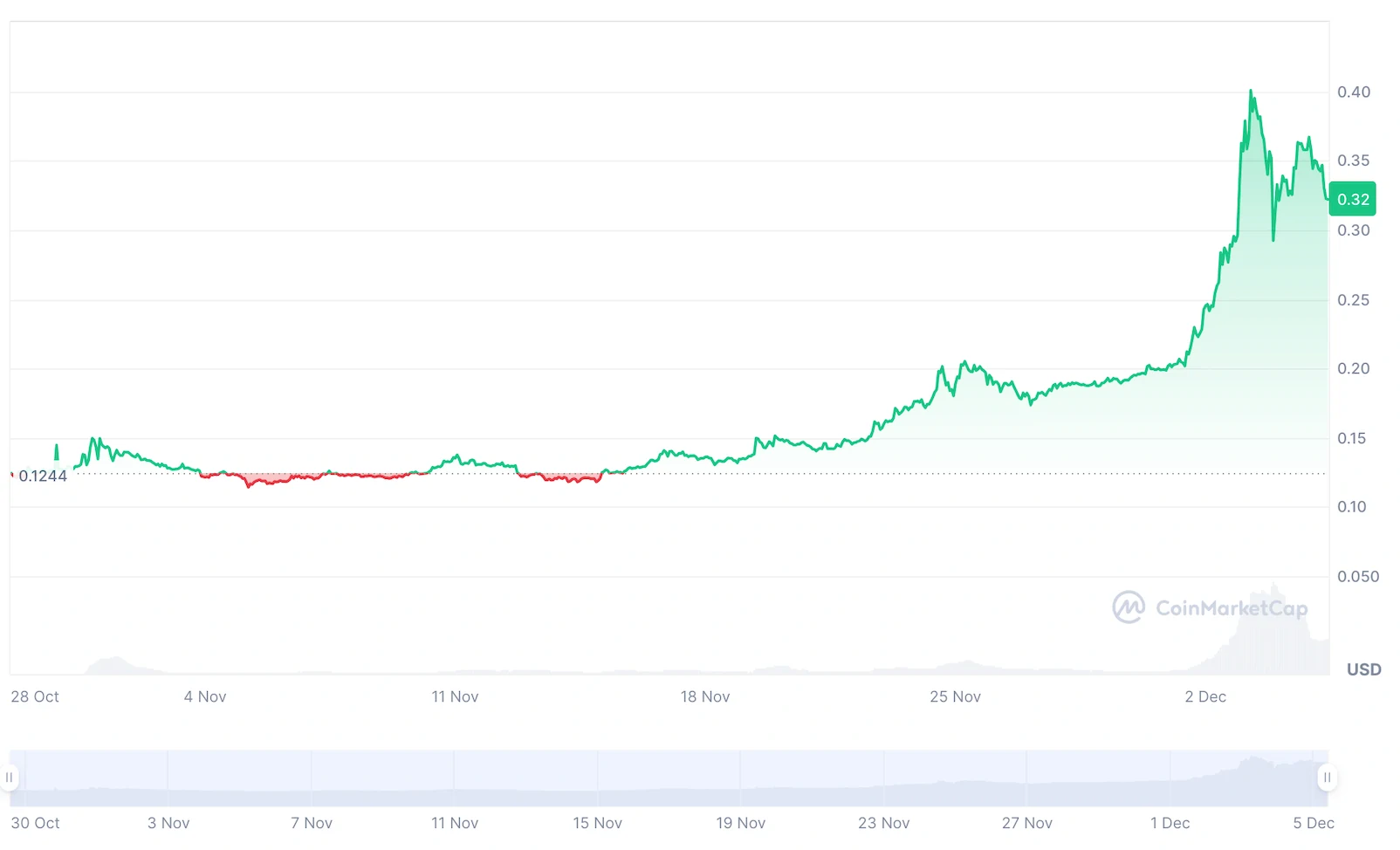
Task: Click the 0.1244 opening price label
Action: pyautogui.click(x=43, y=476)
